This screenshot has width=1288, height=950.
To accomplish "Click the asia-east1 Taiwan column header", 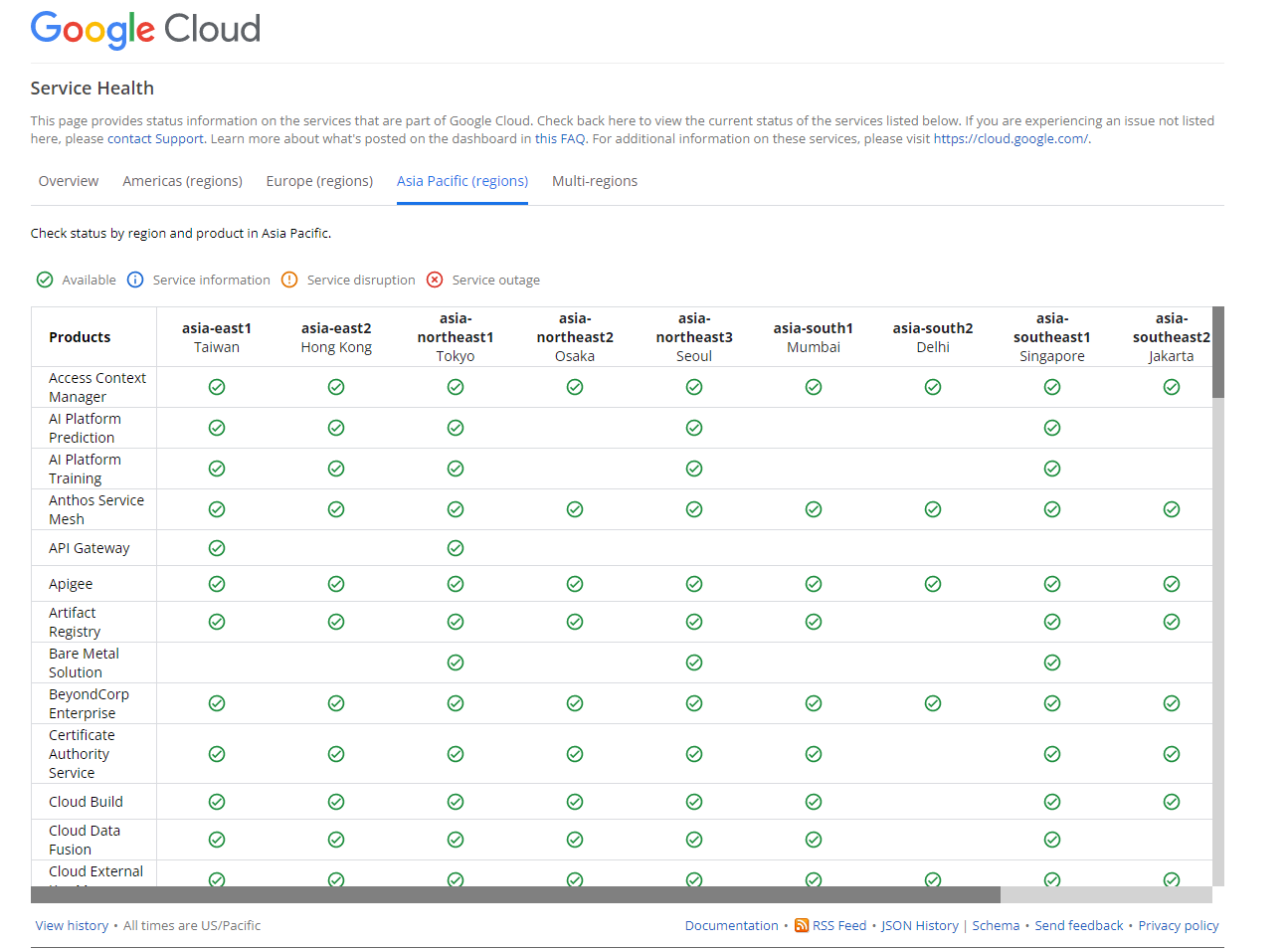I will [217, 337].
